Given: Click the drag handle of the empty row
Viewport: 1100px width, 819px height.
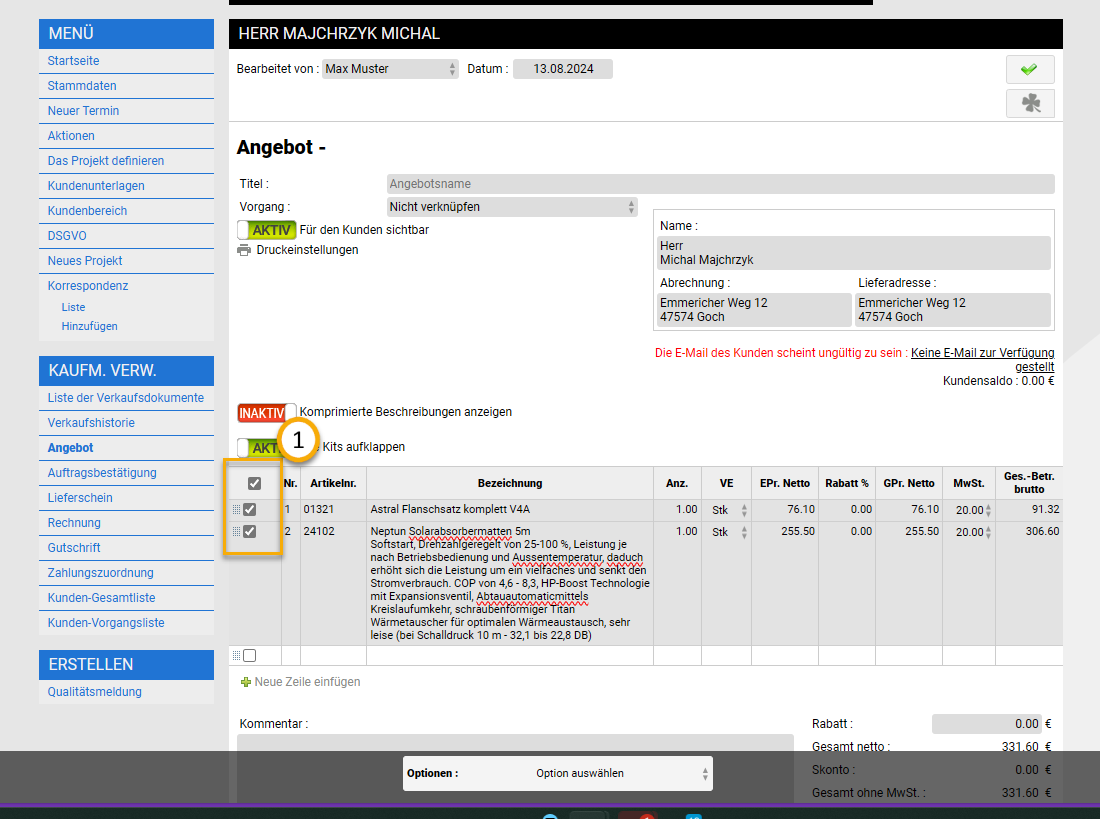Looking at the screenshot, I should pos(237,656).
